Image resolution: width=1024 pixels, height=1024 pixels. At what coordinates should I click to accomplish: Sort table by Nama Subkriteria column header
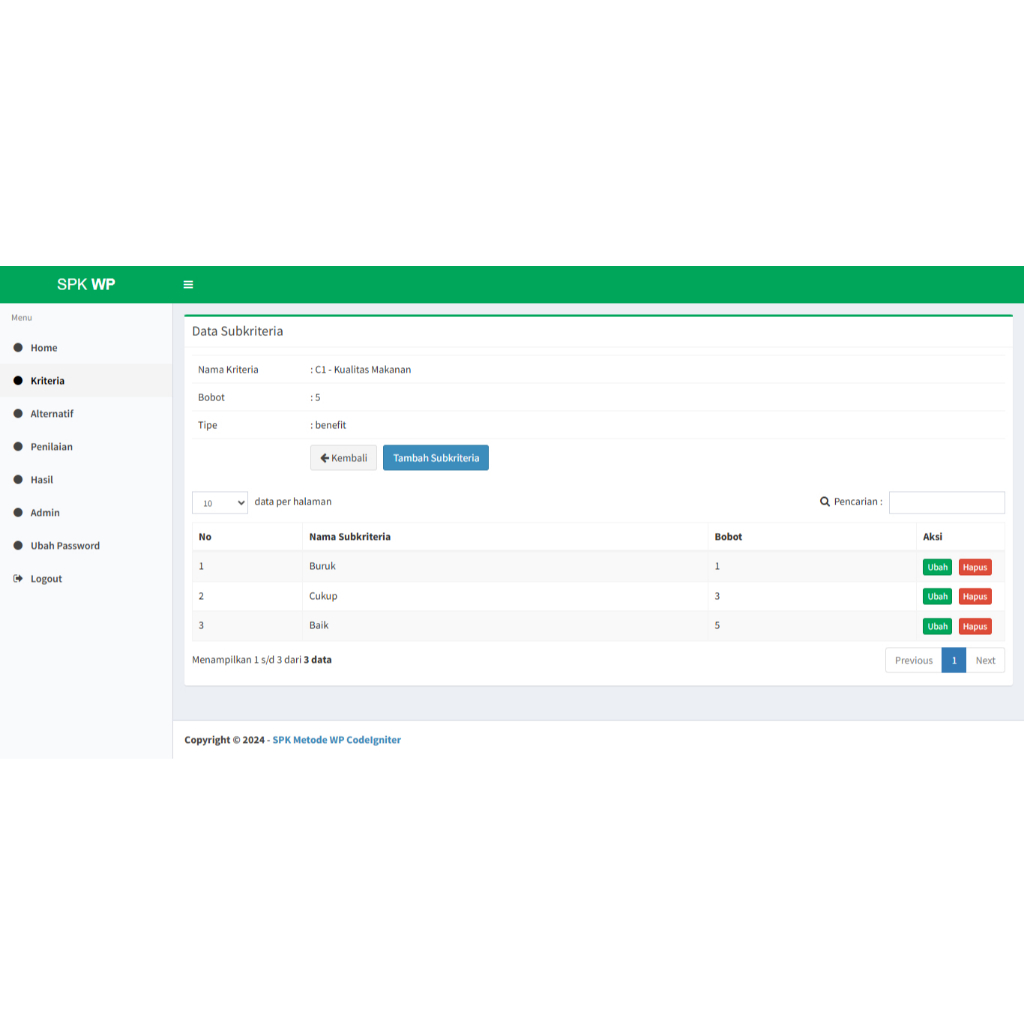click(x=350, y=537)
